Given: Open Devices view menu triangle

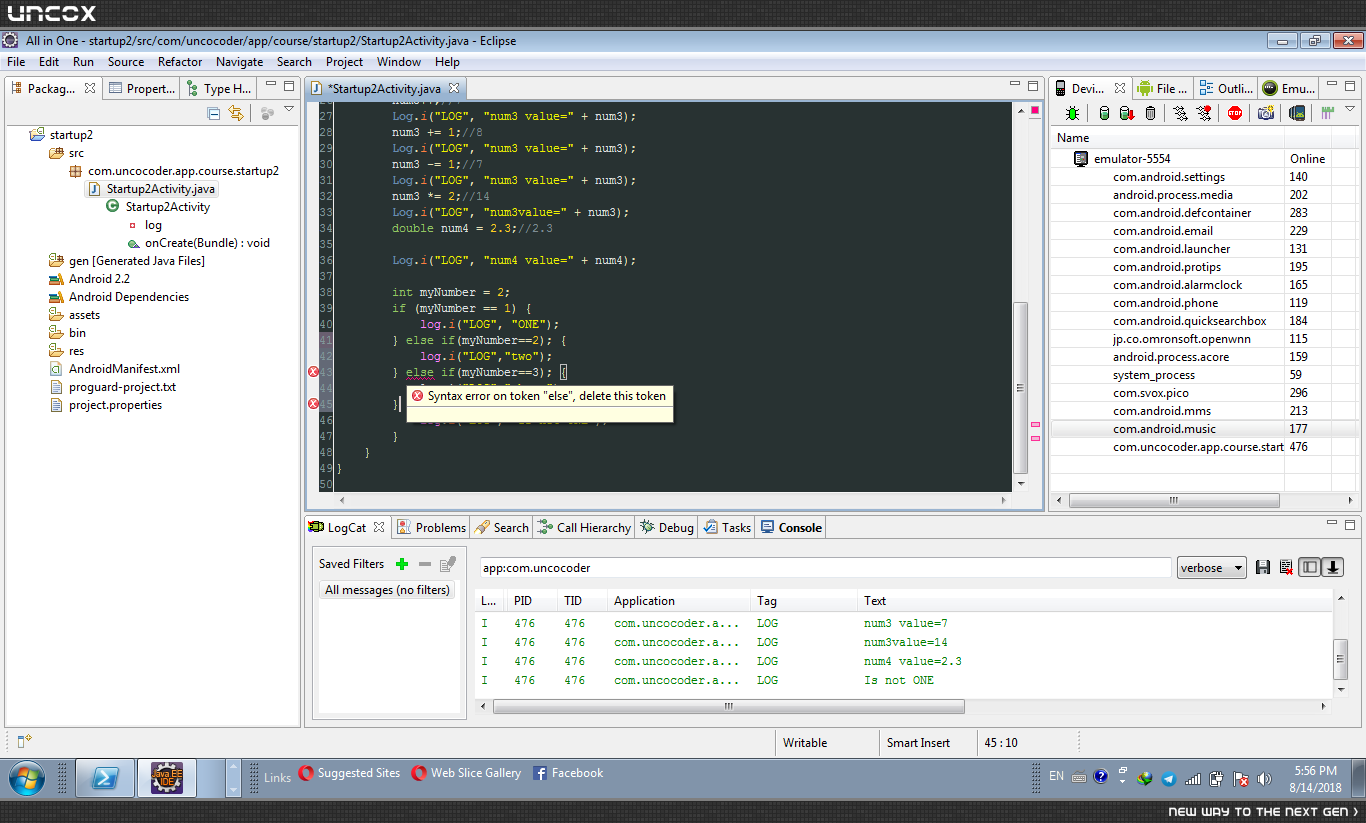Looking at the screenshot, I should [1350, 109].
